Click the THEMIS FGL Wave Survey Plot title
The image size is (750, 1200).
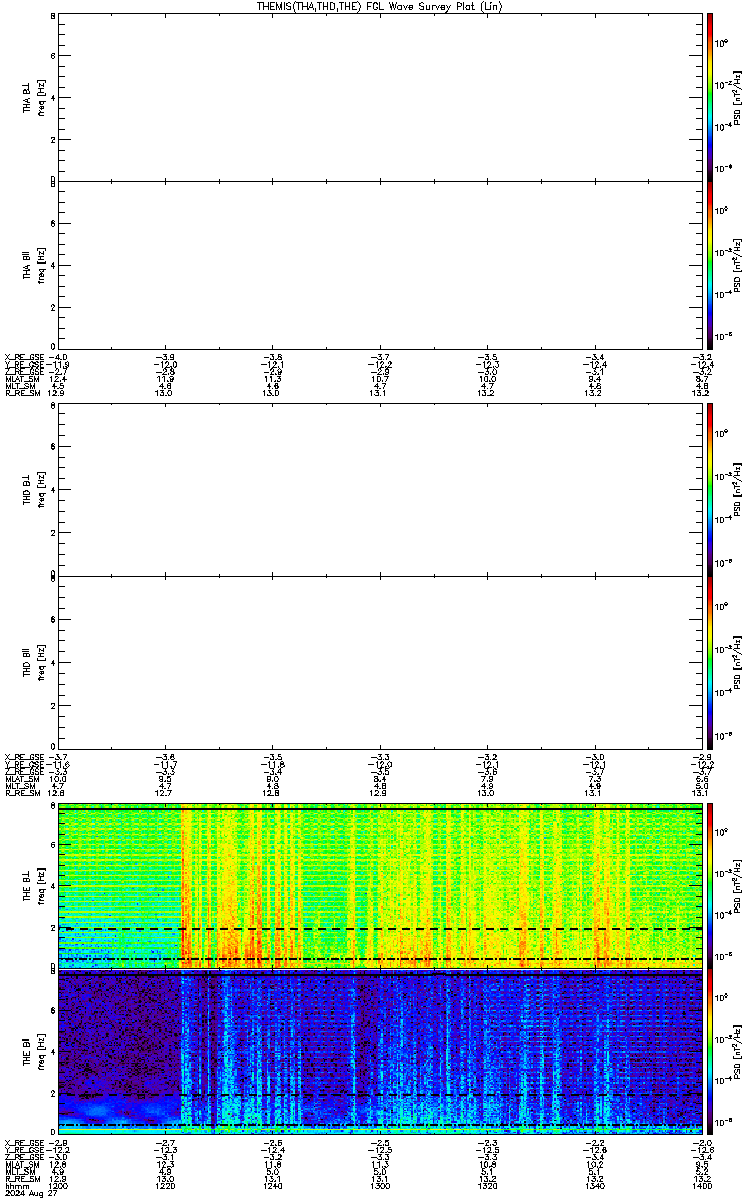379,6
